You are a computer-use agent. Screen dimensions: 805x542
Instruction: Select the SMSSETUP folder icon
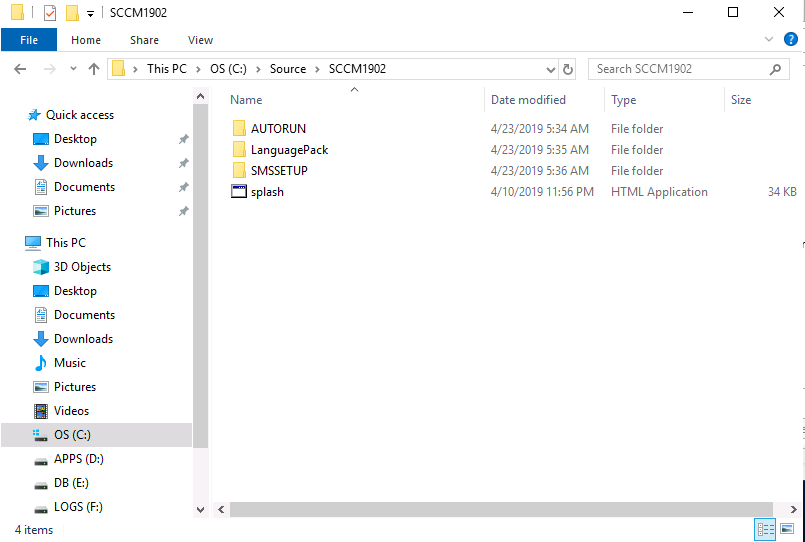point(239,170)
